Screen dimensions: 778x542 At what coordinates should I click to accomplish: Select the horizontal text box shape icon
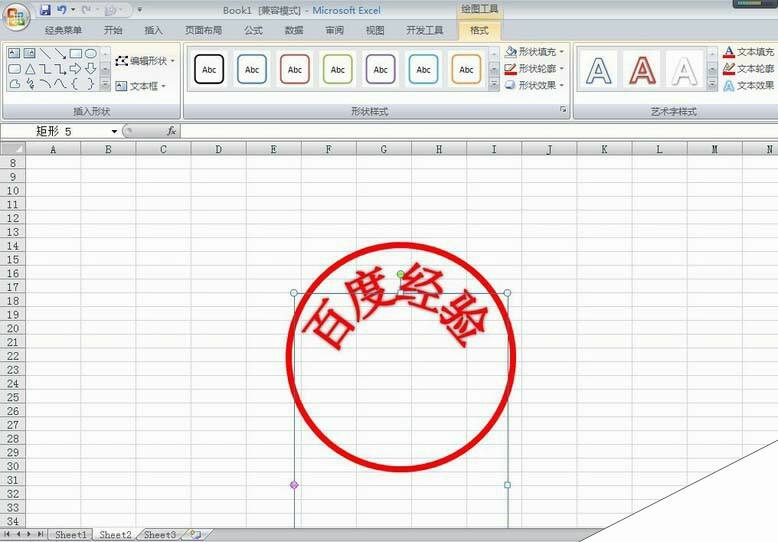[15, 54]
